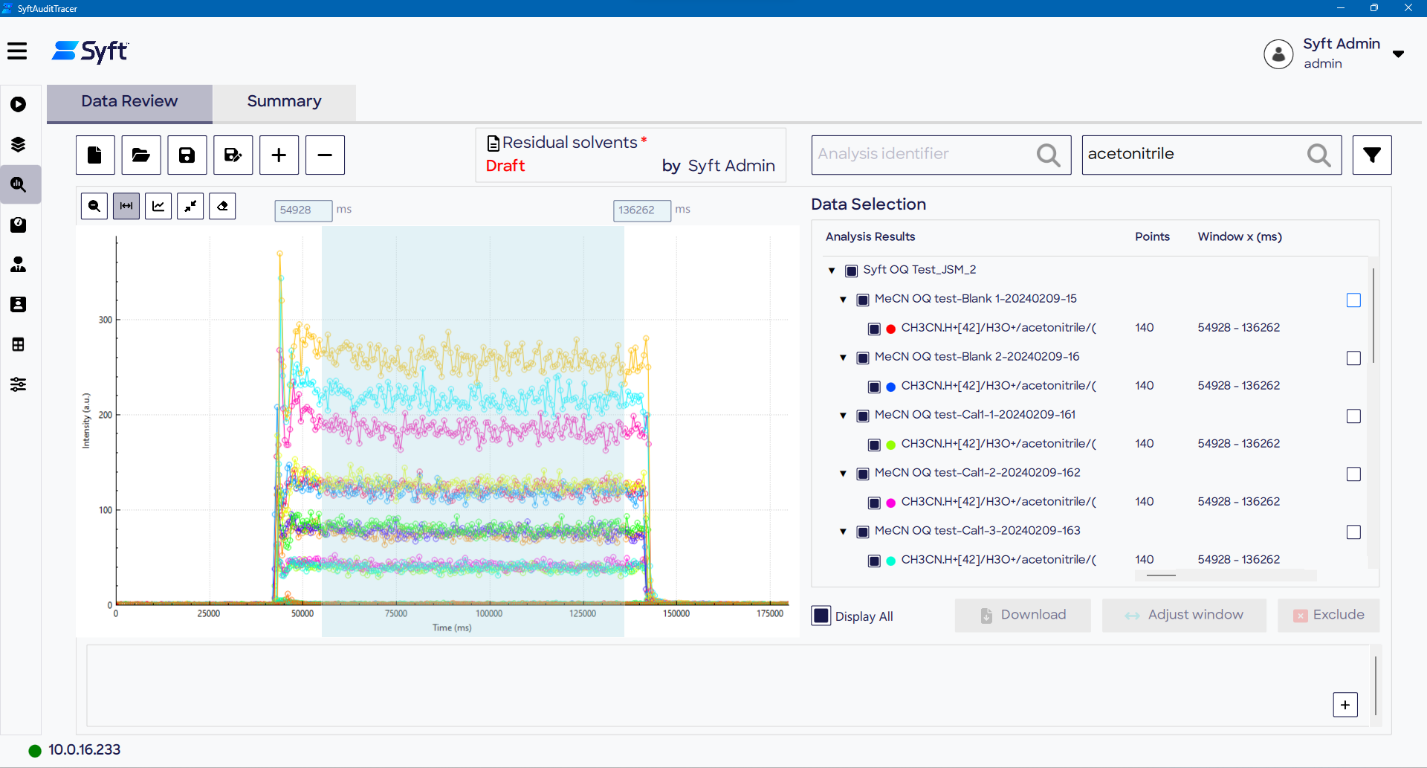Viewport: 1427px width, 768px height.
Task: Tick the checkbox for MeCN OQ test-Blank 1
Action: (x=1353, y=300)
